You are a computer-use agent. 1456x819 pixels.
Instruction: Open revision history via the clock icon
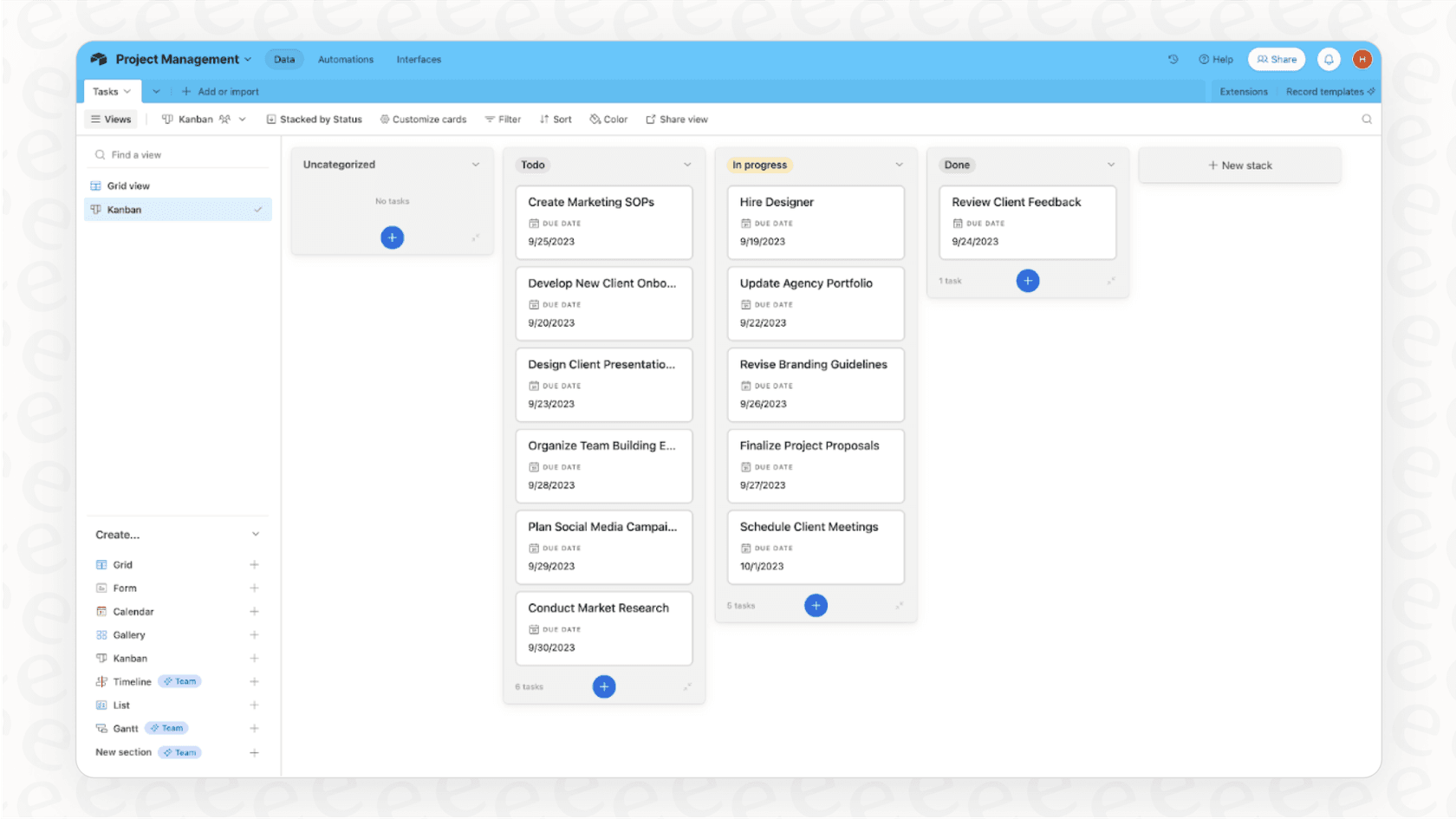(1173, 59)
